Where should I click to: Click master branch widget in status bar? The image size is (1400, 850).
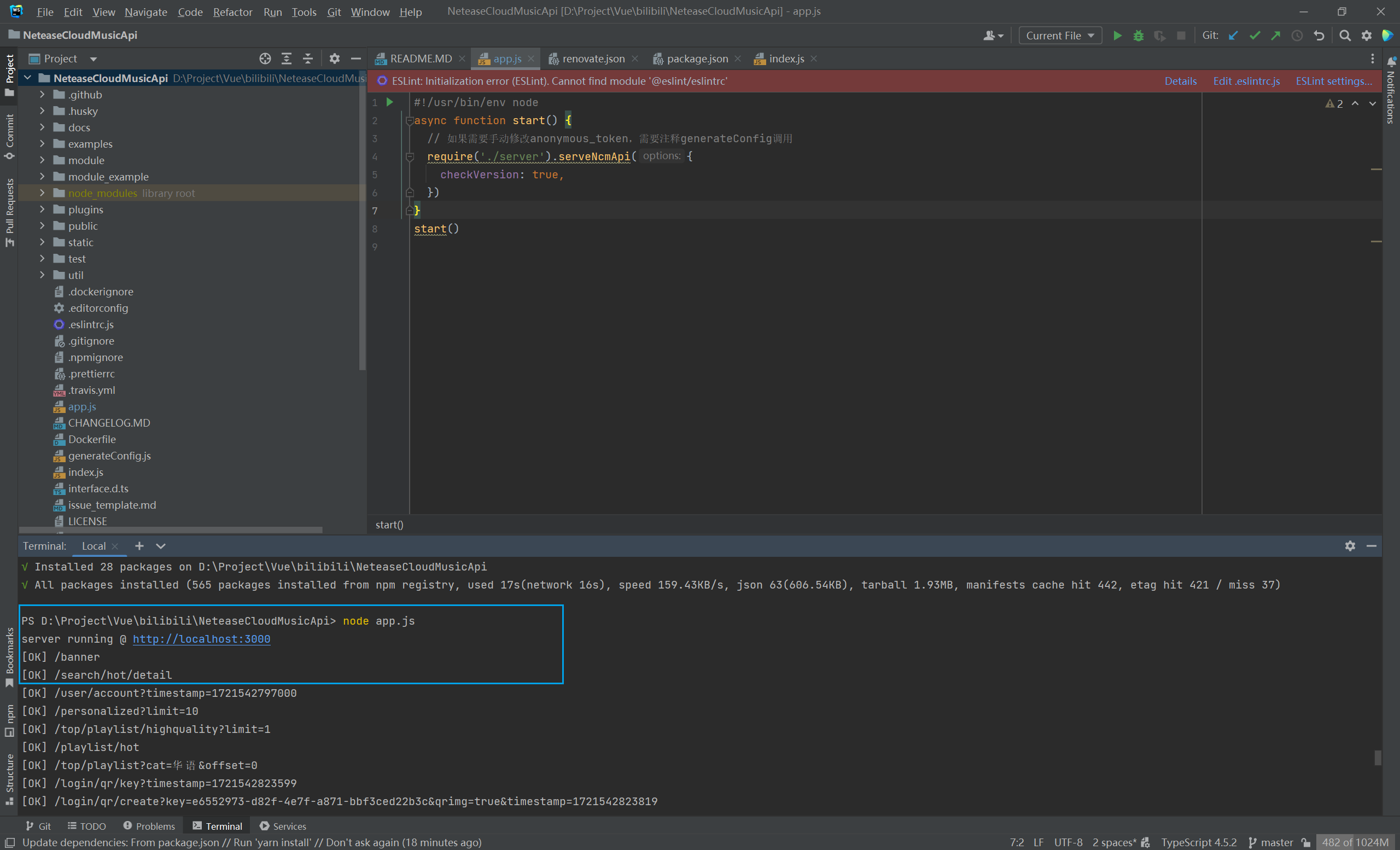point(1270,842)
